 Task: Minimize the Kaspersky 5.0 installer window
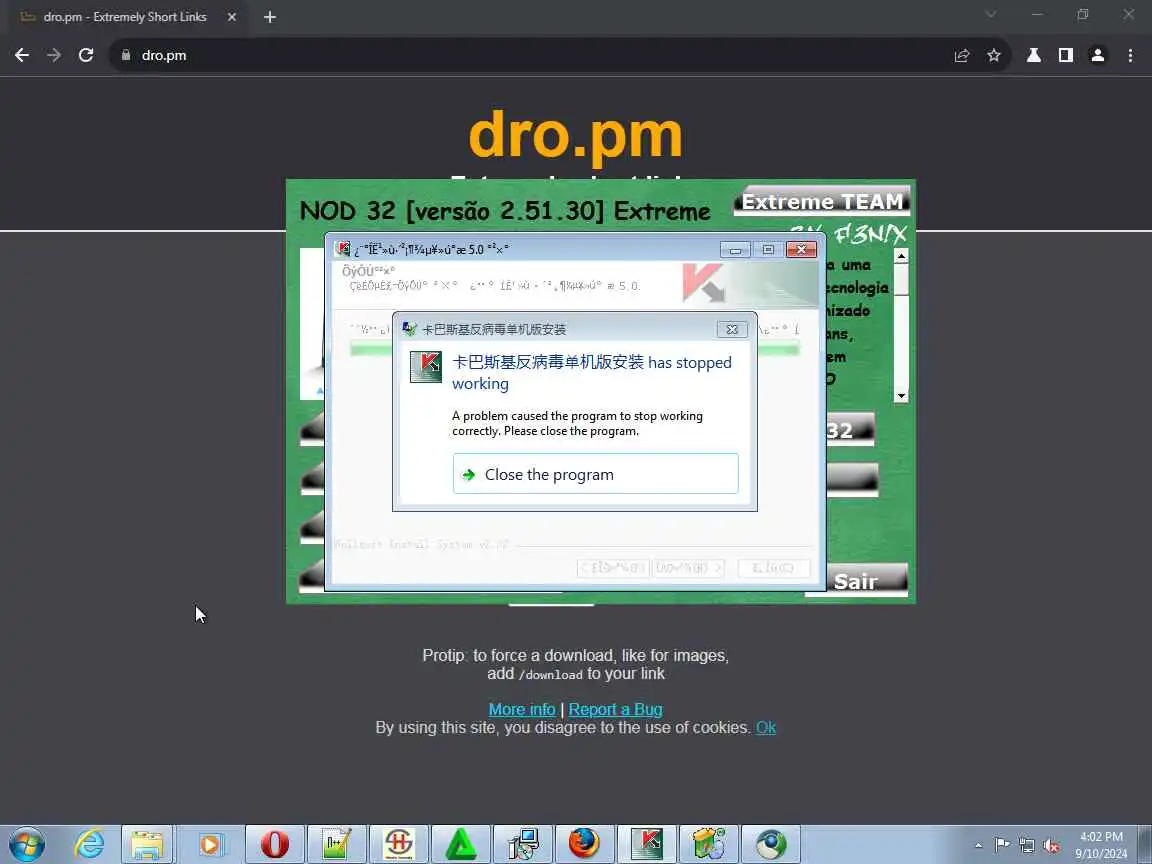(735, 250)
